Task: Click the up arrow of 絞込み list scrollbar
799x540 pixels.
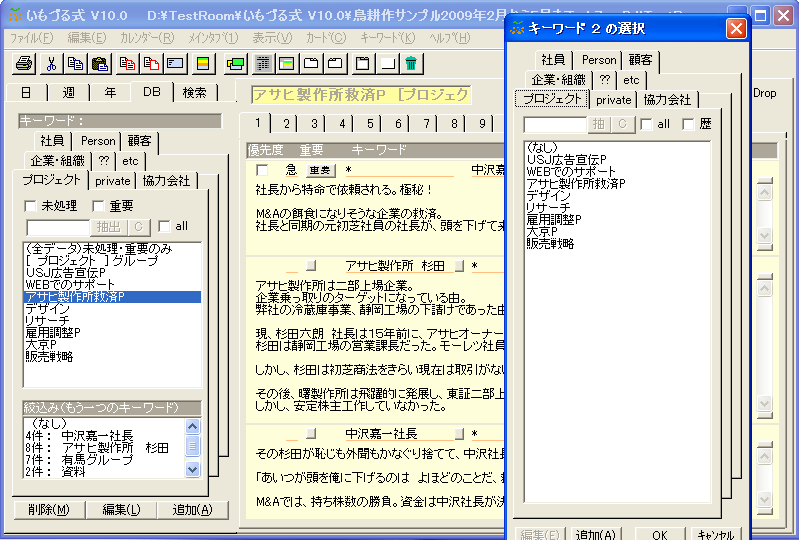Action: tap(193, 426)
